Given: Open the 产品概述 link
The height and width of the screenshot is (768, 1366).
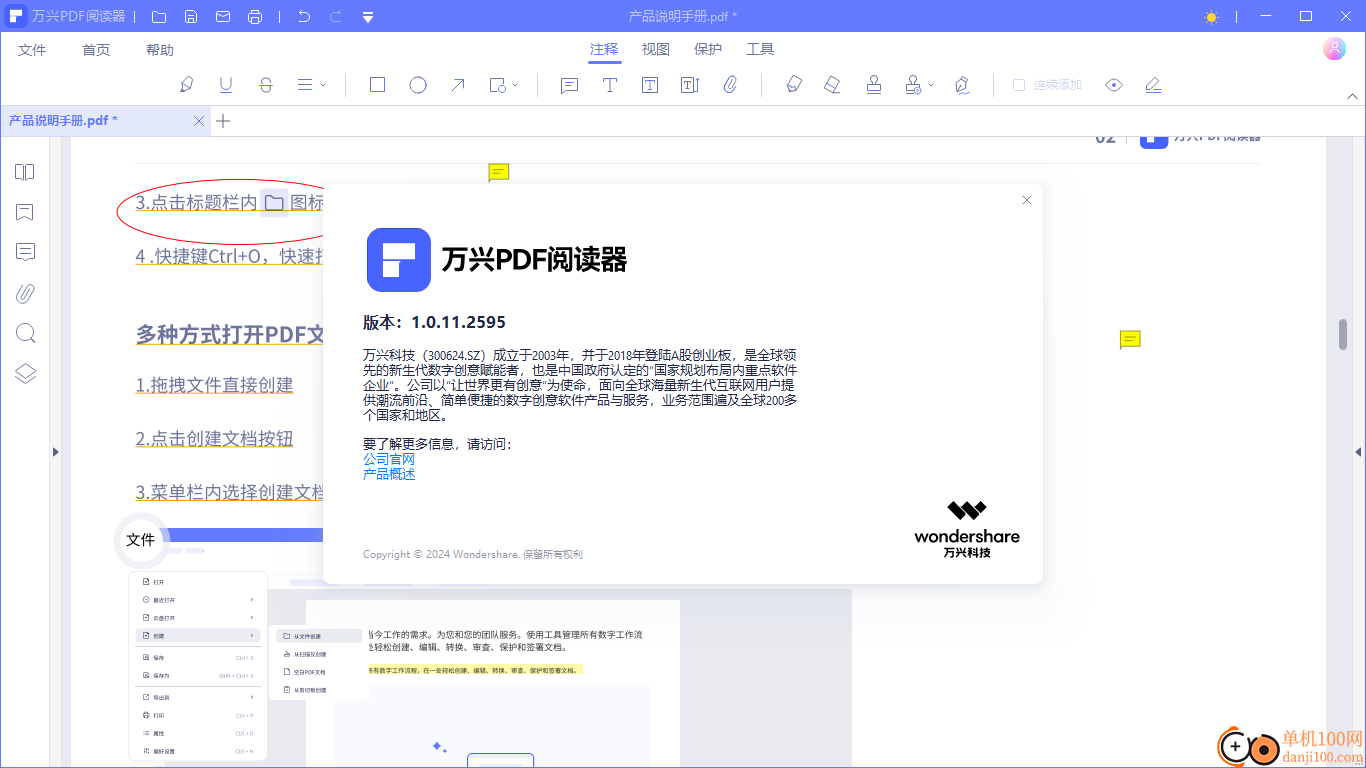Looking at the screenshot, I should click(389, 474).
